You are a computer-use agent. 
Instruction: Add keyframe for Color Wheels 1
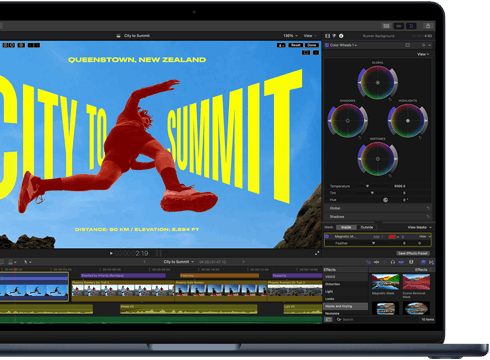click(x=424, y=45)
